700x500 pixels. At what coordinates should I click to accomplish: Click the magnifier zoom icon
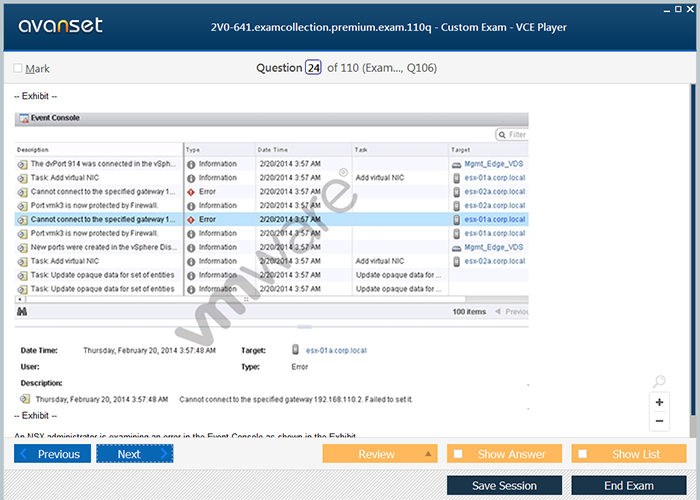[x=659, y=381]
